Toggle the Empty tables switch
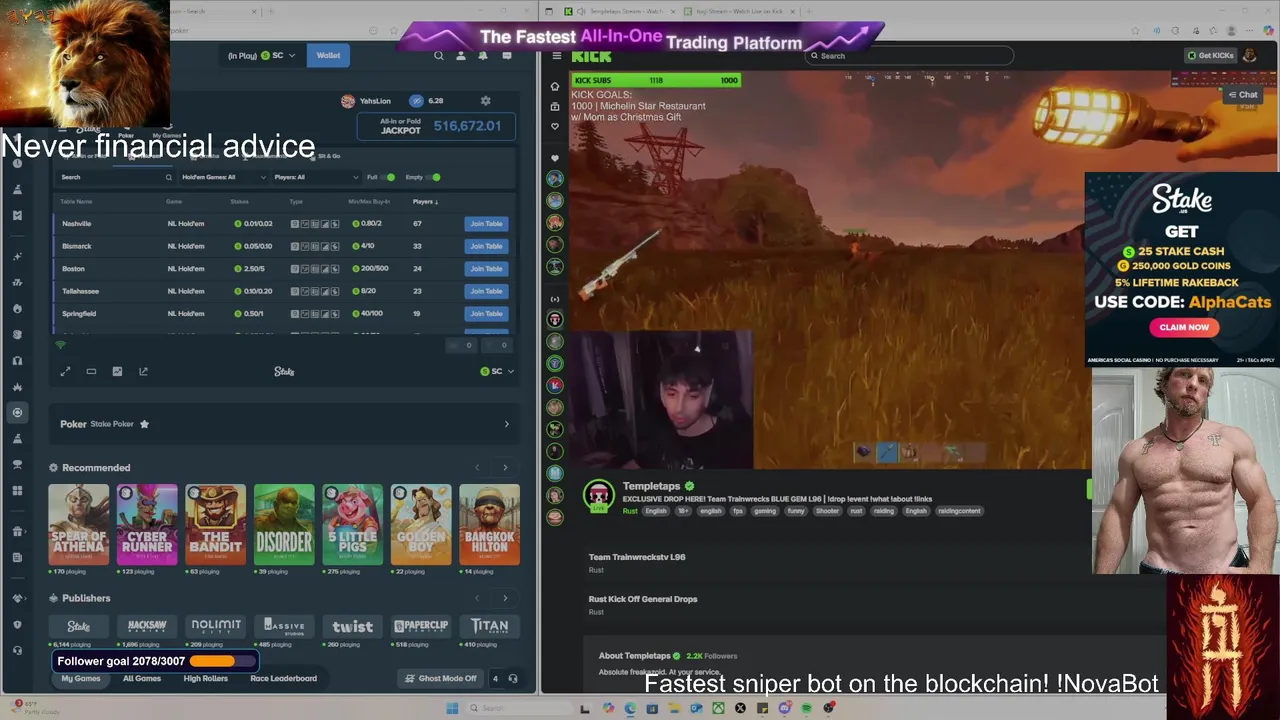This screenshot has width=1280, height=720. pos(434,177)
